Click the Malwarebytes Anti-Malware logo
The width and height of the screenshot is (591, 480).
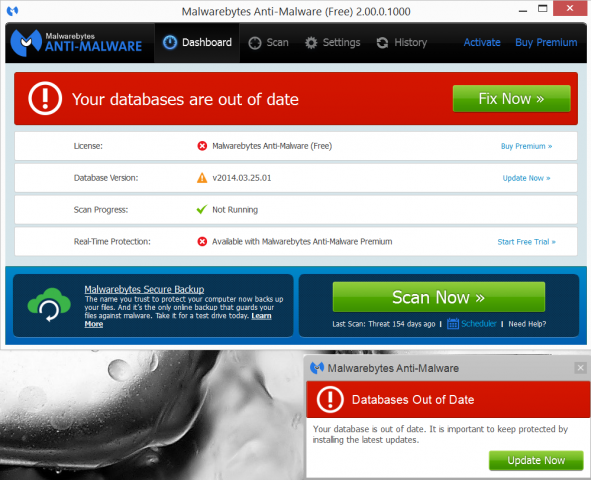click(x=77, y=43)
